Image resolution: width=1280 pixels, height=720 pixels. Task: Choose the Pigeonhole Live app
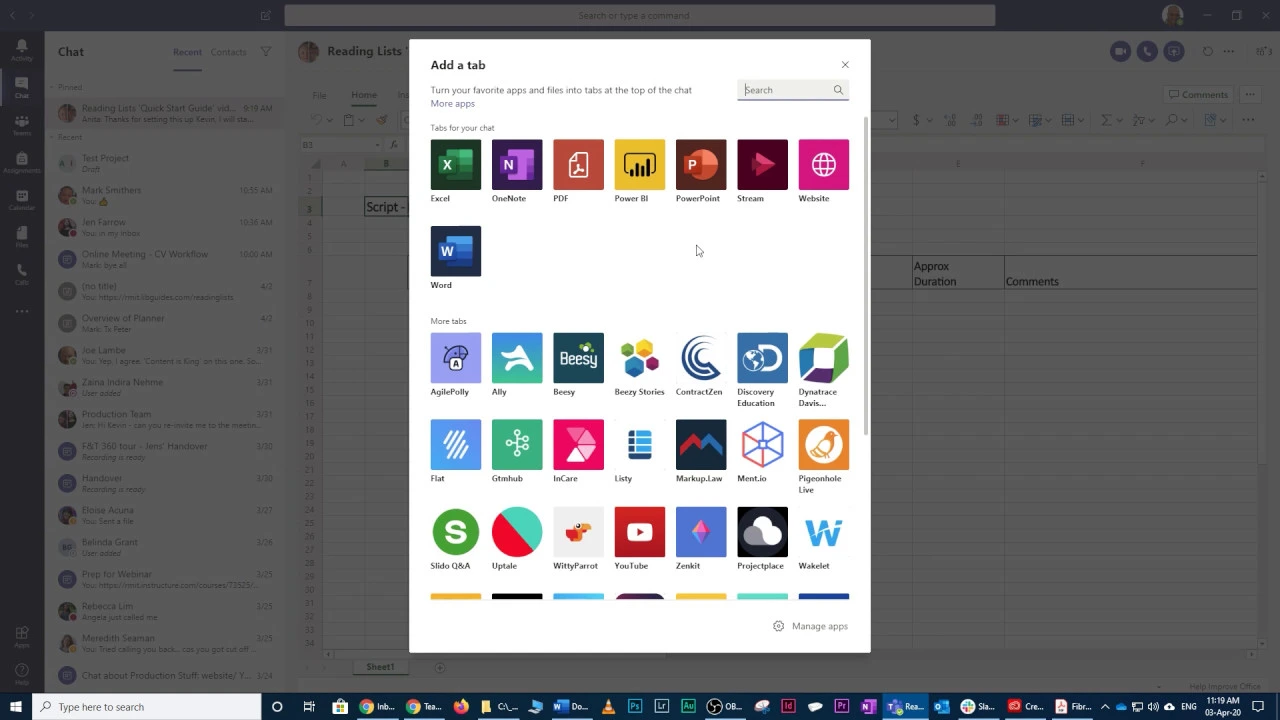pyautogui.click(x=823, y=445)
